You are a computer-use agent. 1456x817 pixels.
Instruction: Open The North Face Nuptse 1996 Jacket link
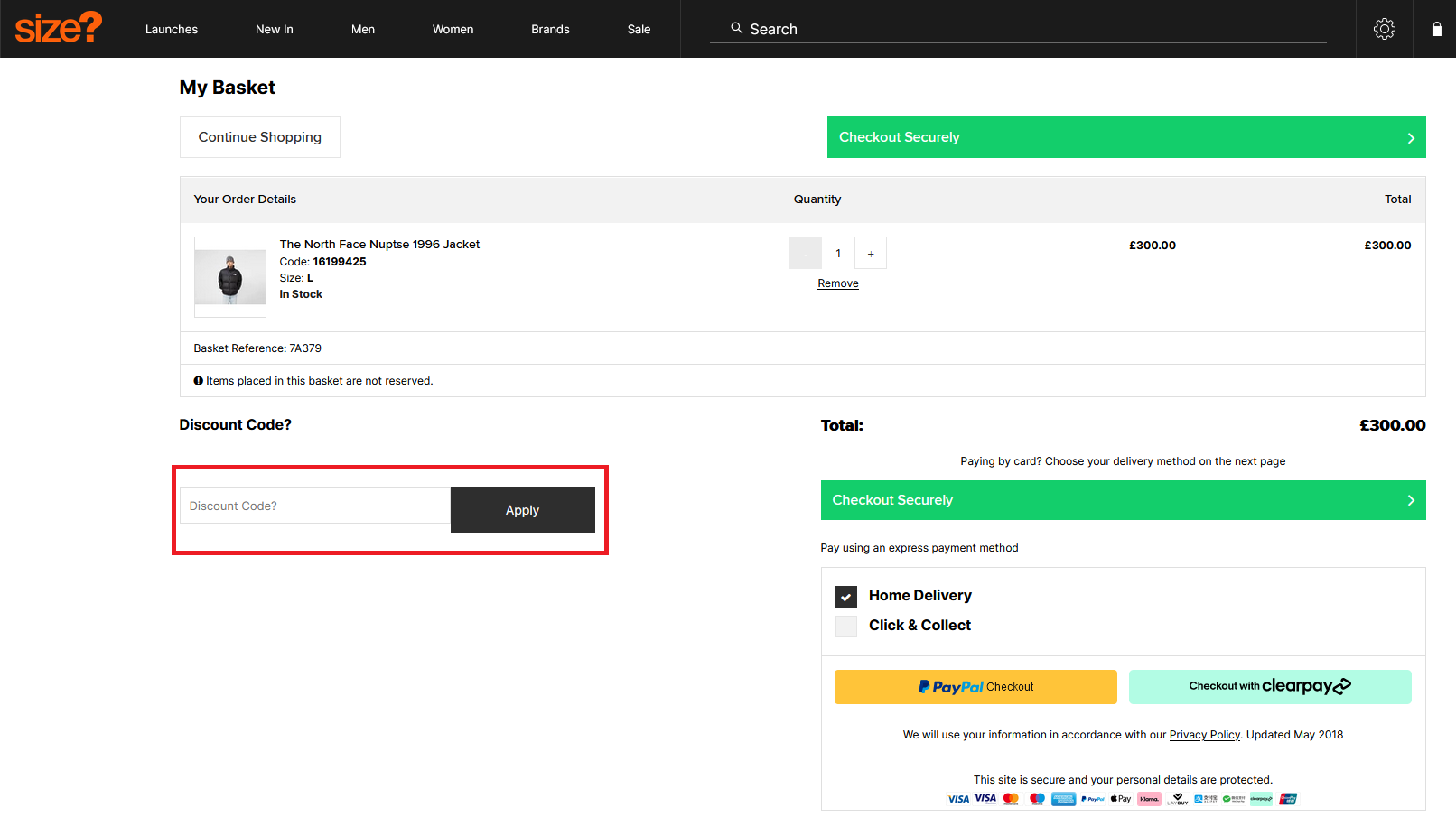[379, 245]
